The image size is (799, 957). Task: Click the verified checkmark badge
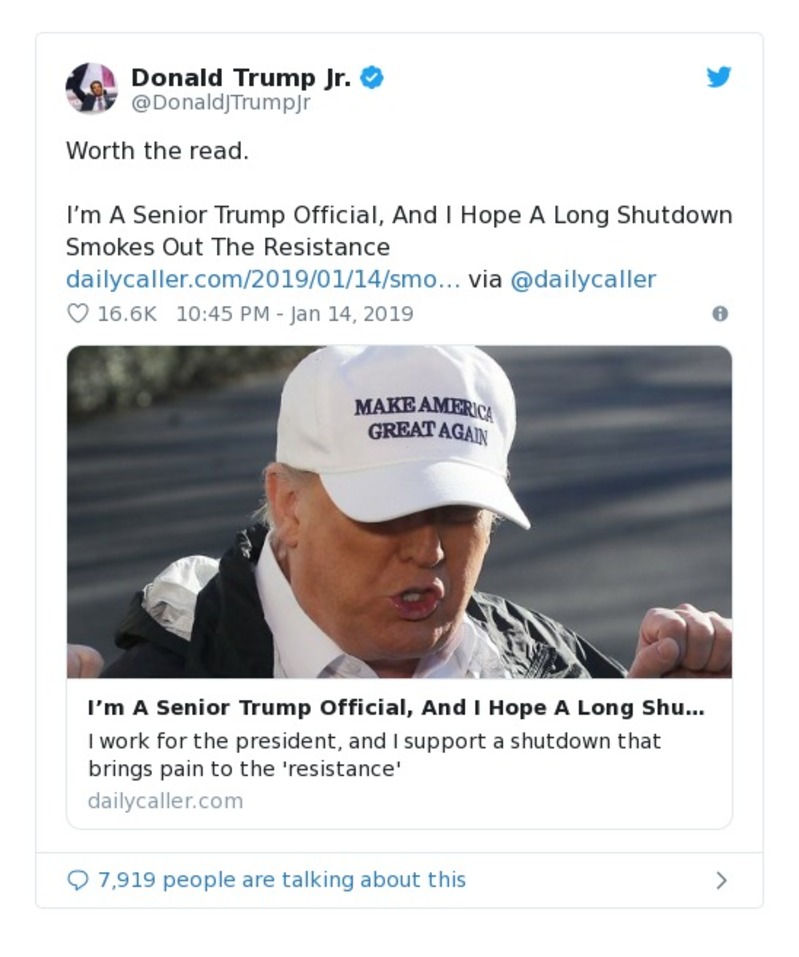(x=373, y=77)
